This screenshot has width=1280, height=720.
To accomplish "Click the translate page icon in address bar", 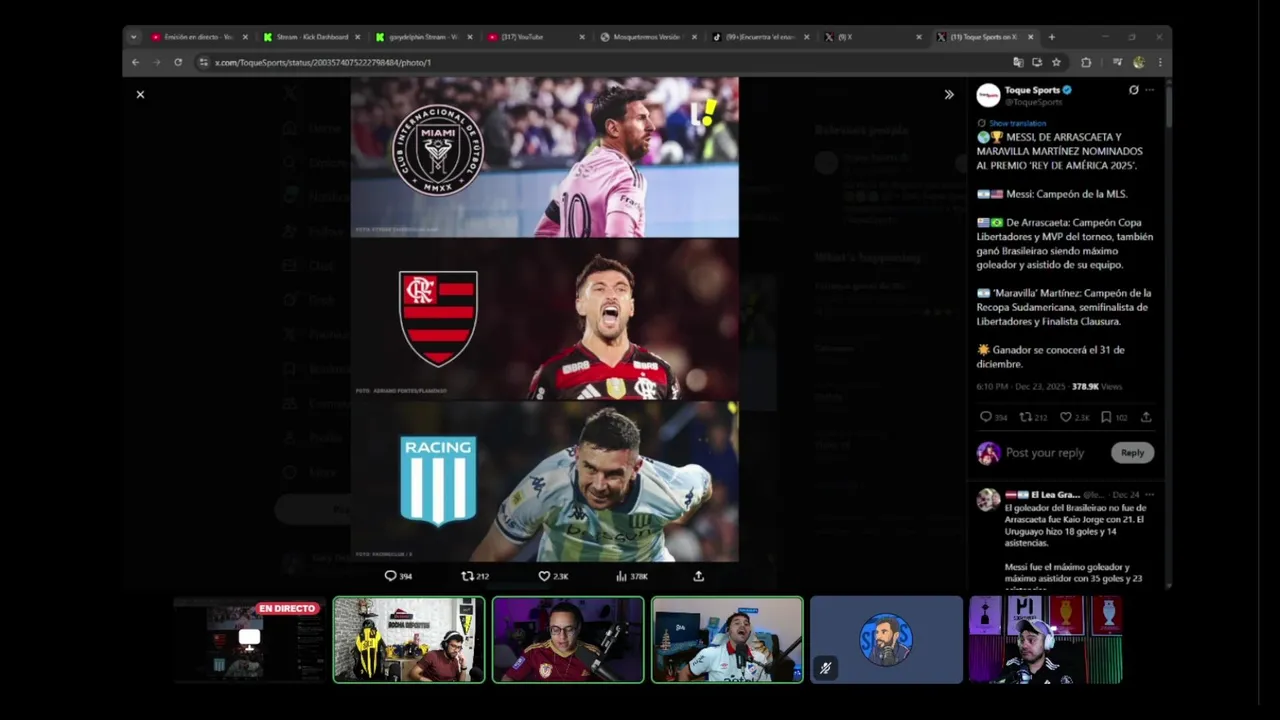I will (1018, 62).
